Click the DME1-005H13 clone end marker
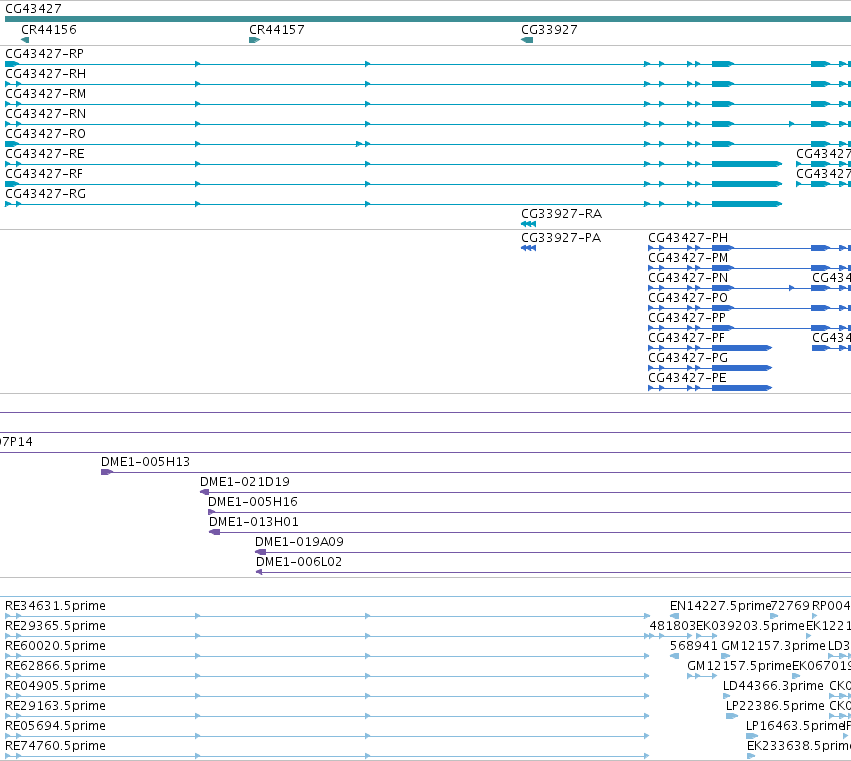Screen dimensions: 851x761 (106, 472)
